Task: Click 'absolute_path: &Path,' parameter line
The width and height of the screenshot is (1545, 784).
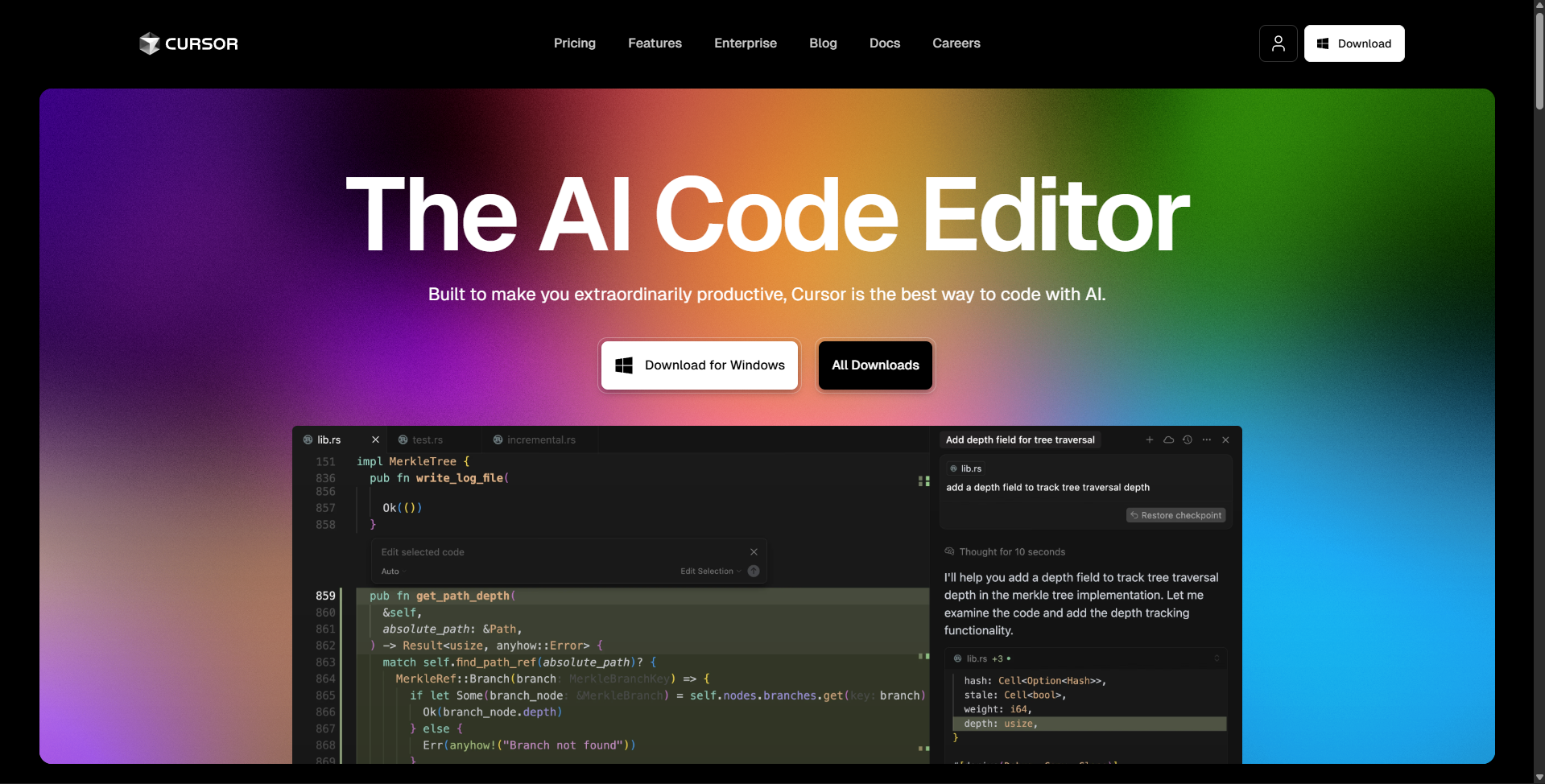Action: [452, 629]
